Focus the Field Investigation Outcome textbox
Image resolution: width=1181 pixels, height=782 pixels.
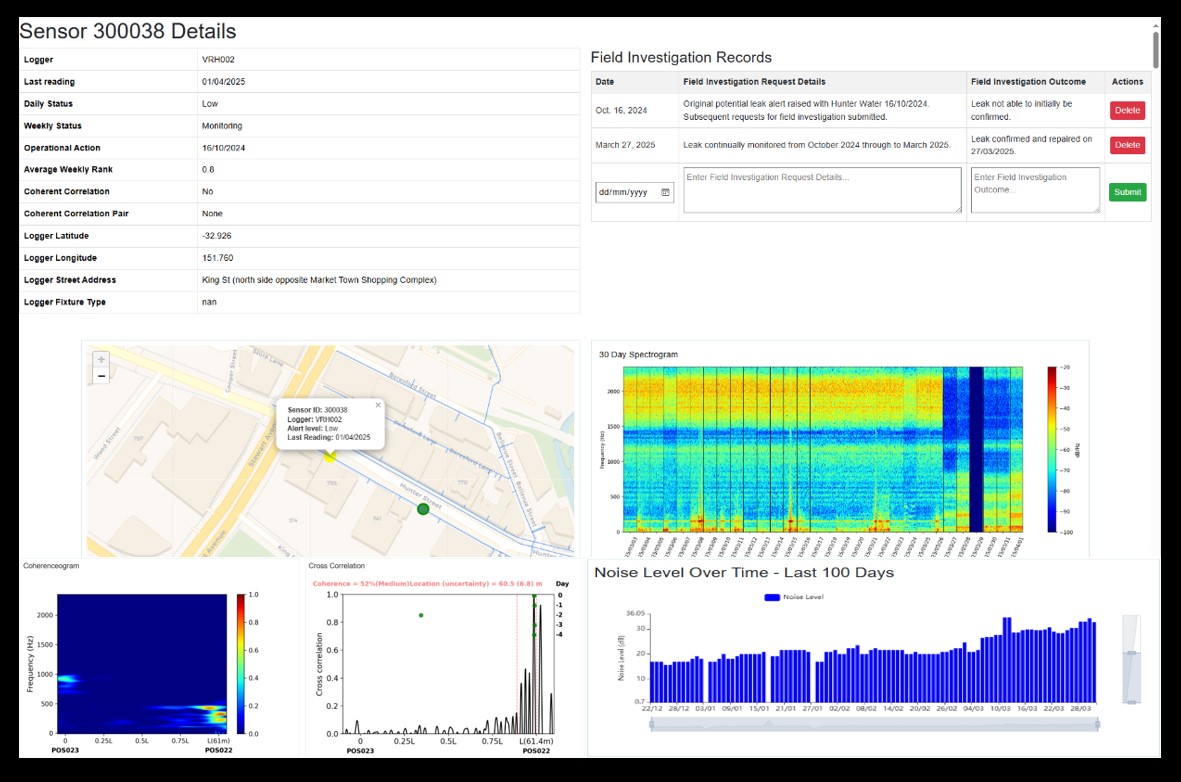pos(1035,190)
